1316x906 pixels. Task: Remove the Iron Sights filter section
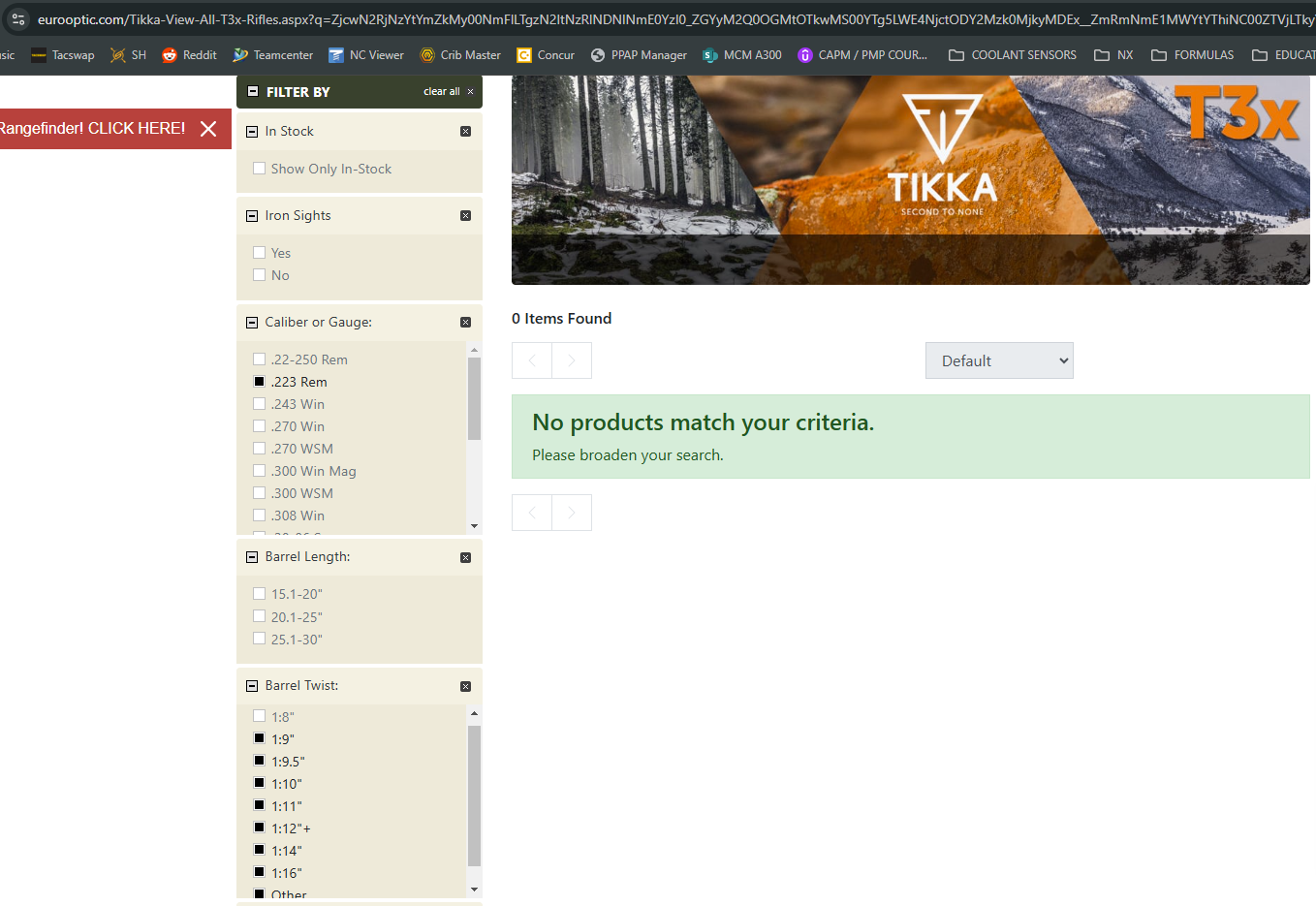click(465, 215)
